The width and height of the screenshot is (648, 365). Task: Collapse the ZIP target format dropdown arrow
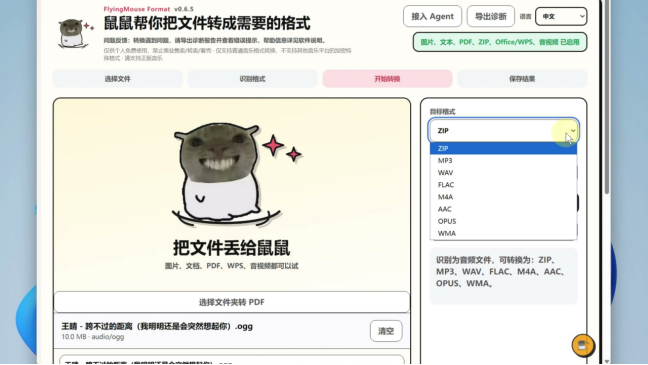pyautogui.click(x=573, y=131)
